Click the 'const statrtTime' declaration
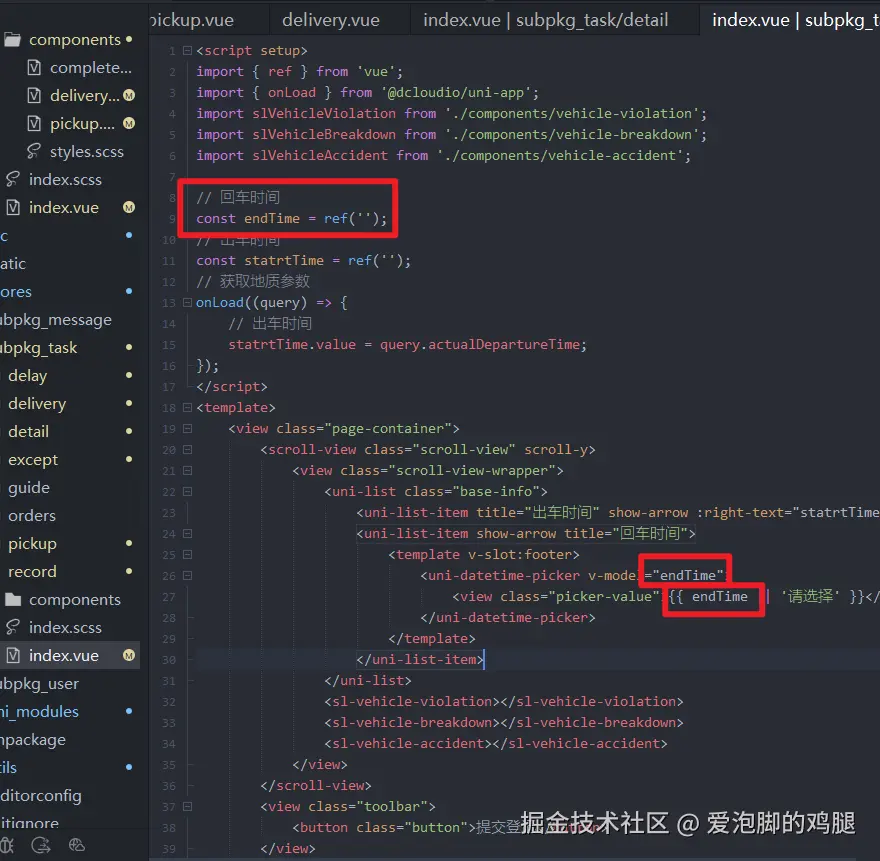 click(260, 260)
